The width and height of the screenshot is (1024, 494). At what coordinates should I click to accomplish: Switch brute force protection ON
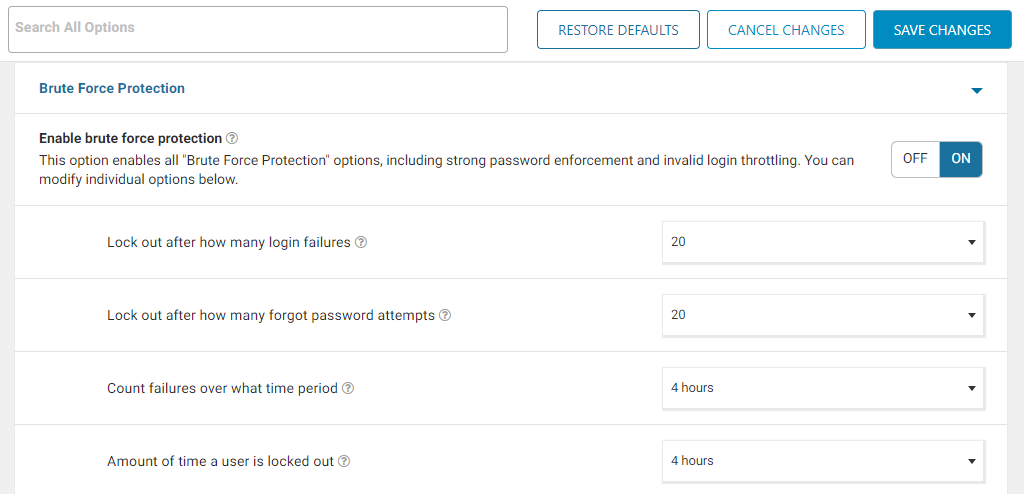coord(961,159)
